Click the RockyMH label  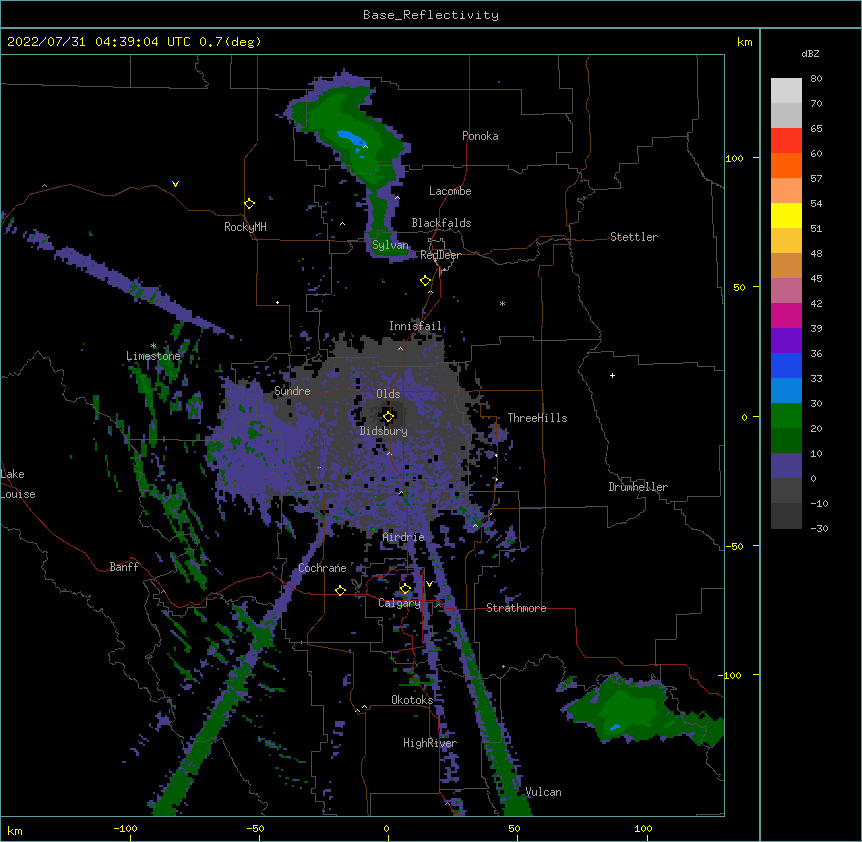pos(245,227)
